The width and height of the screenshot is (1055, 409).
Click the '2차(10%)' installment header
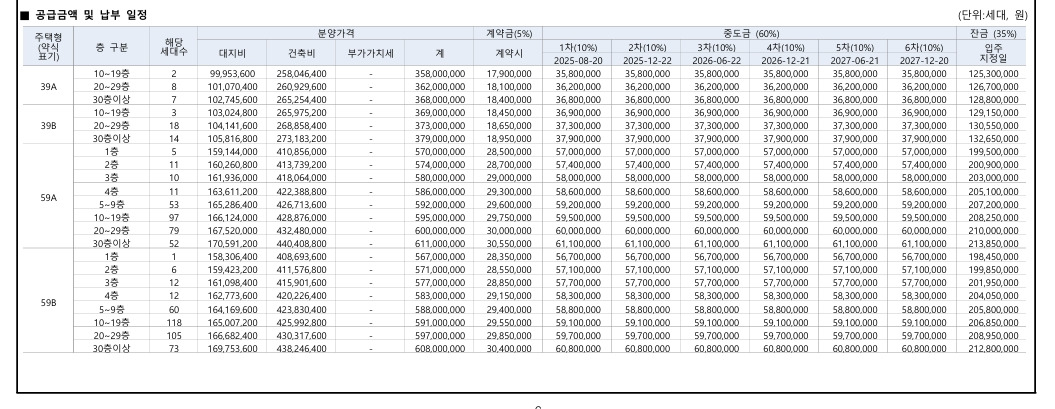click(646, 47)
